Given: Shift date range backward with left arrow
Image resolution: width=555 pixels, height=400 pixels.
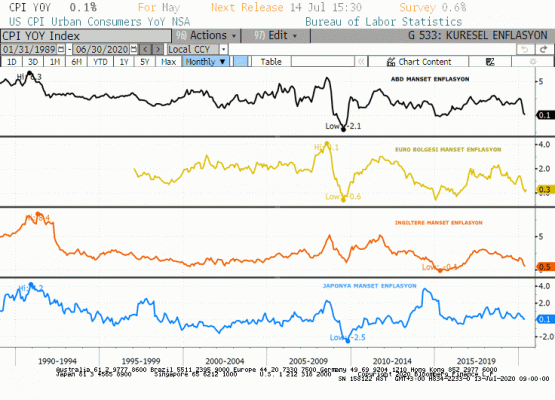Looking at the screenshot, I should point(145,49).
